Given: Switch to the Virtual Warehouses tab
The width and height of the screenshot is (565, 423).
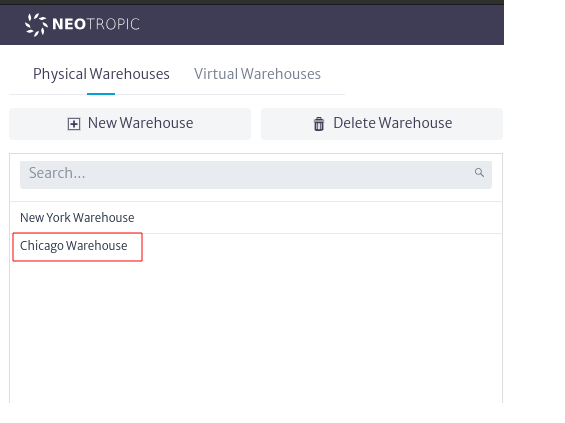Looking at the screenshot, I should click(x=257, y=74).
